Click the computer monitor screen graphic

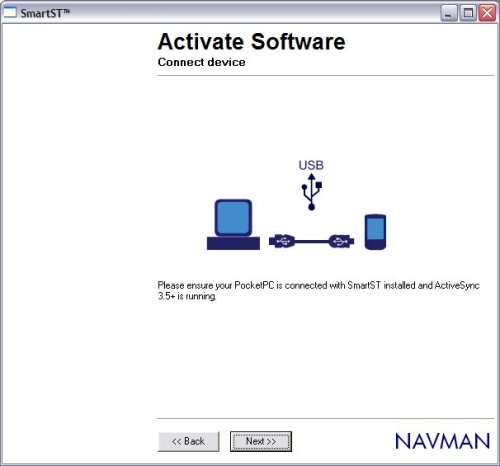pyautogui.click(x=233, y=218)
